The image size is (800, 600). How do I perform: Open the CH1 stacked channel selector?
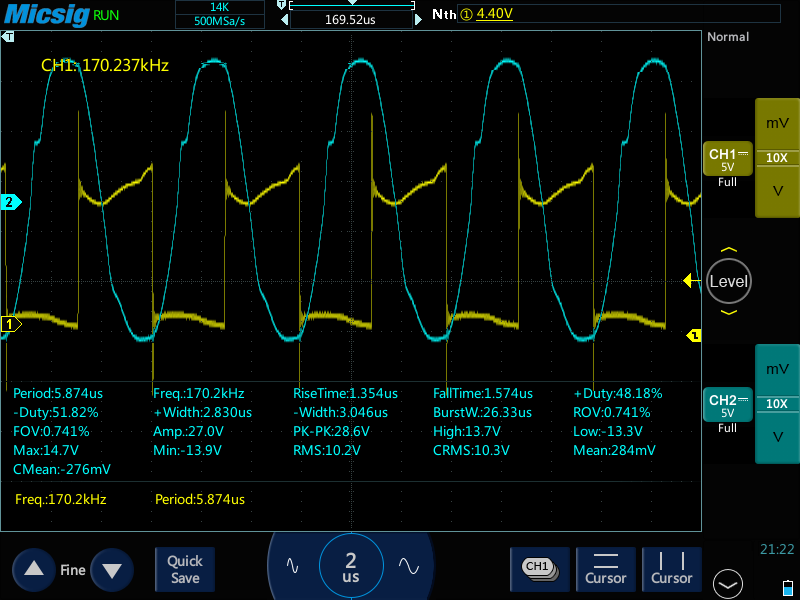540,569
